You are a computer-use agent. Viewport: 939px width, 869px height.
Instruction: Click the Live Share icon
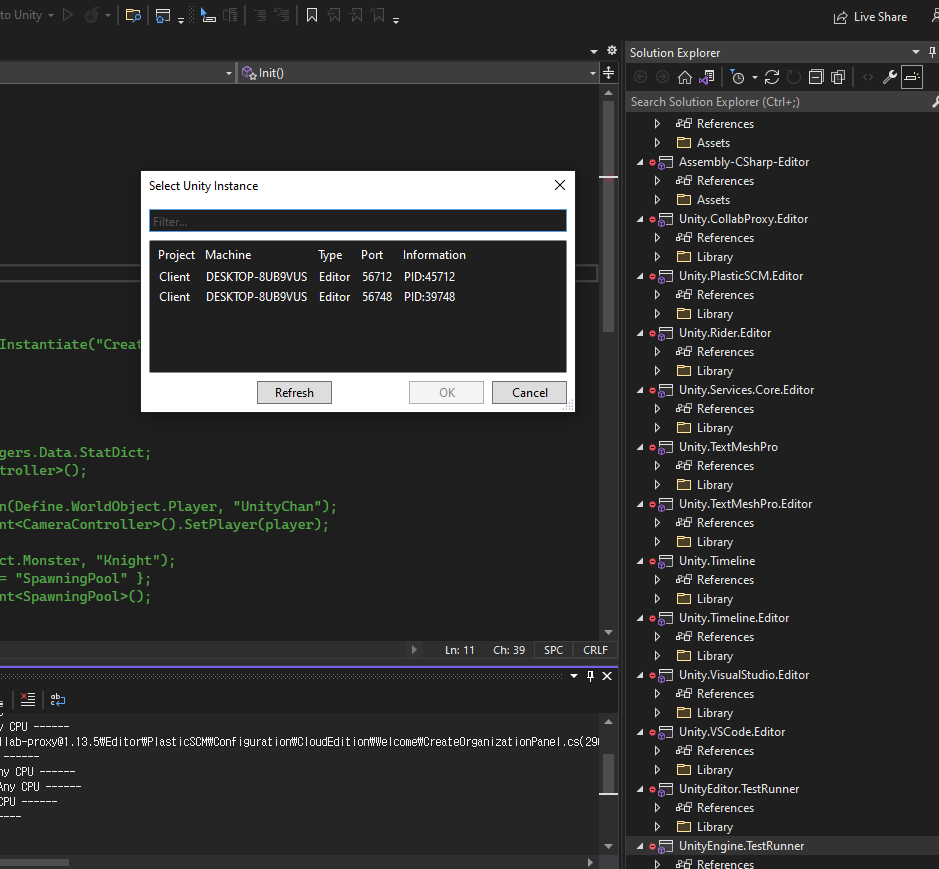(x=841, y=17)
